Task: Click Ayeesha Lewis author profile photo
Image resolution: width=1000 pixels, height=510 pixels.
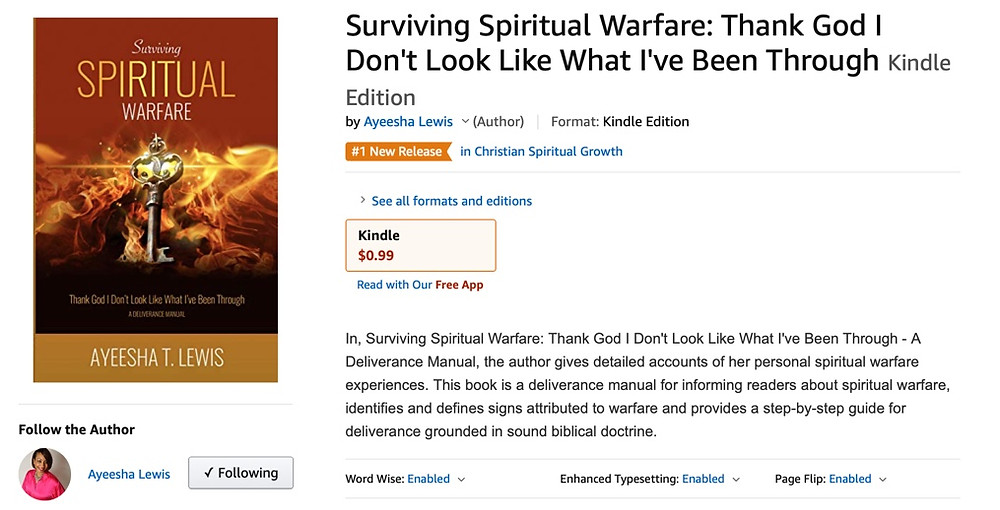Action: click(x=45, y=474)
